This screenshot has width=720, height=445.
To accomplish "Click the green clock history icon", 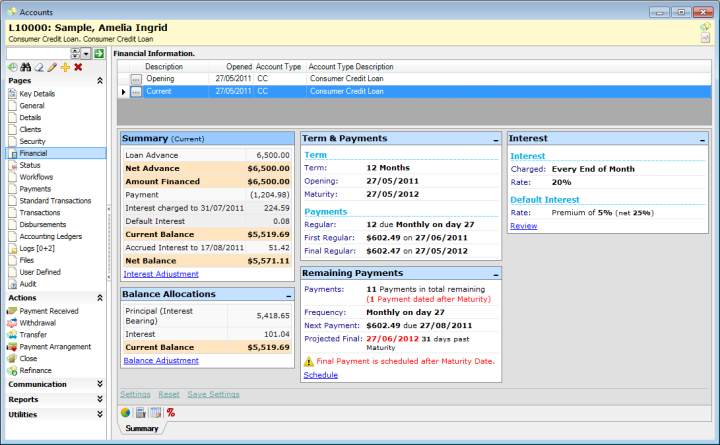I will point(13,67).
